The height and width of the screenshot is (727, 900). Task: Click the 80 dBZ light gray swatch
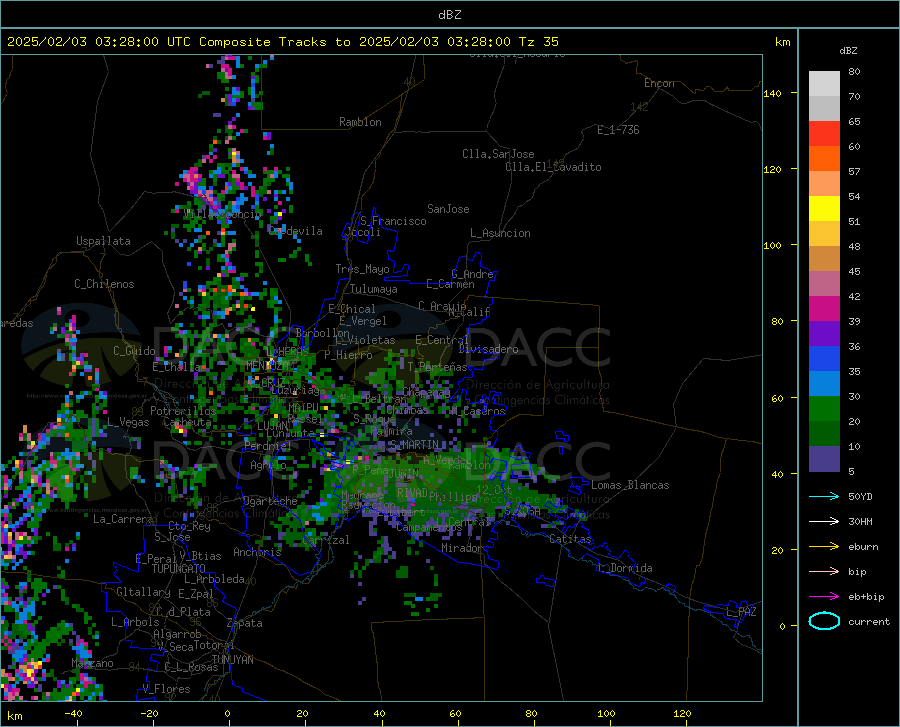(824, 84)
